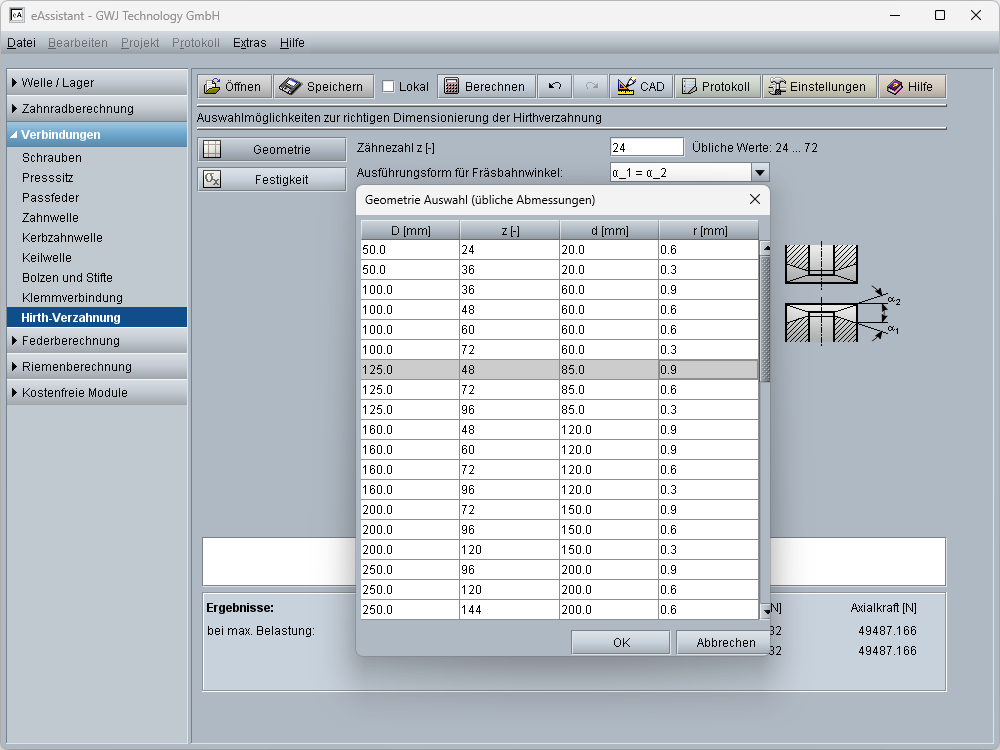
Task: Toggle the Lokal checkbox
Action: [389, 87]
